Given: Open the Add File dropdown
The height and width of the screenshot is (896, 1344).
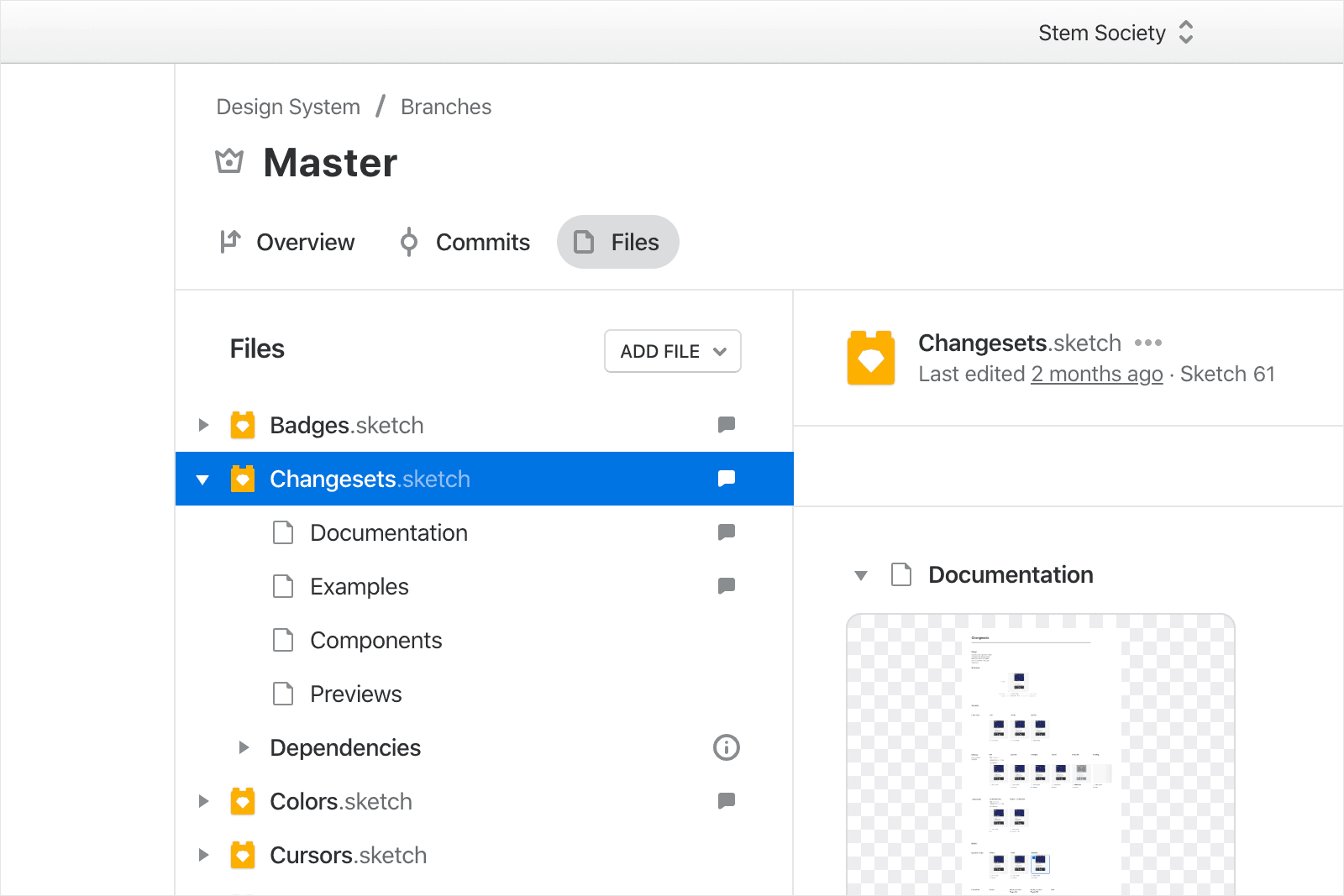Looking at the screenshot, I should click(672, 351).
